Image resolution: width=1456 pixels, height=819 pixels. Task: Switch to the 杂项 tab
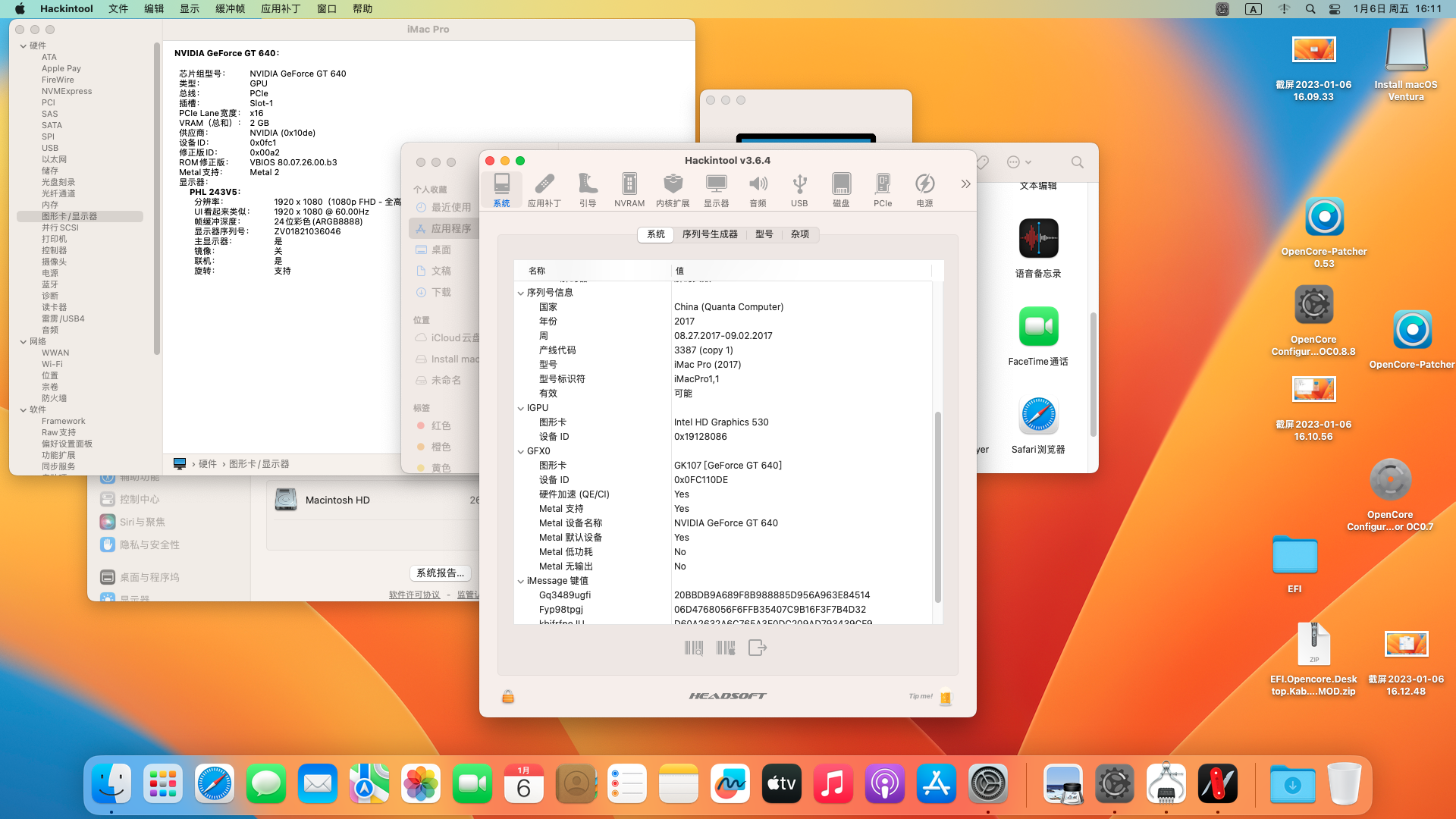[800, 234]
